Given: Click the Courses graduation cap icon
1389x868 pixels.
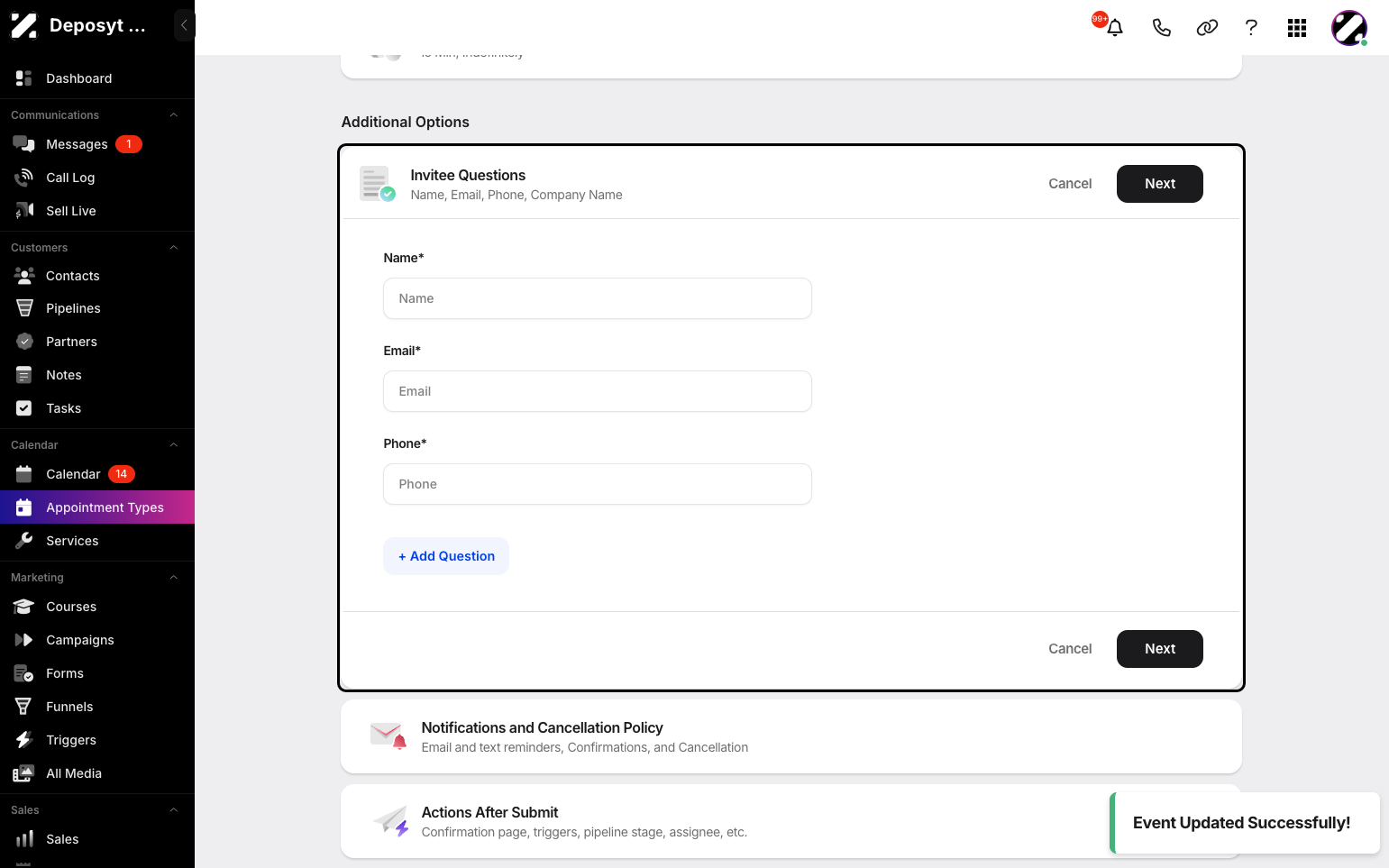Looking at the screenshot, I should pyautogui.click(x=24, y=607).
